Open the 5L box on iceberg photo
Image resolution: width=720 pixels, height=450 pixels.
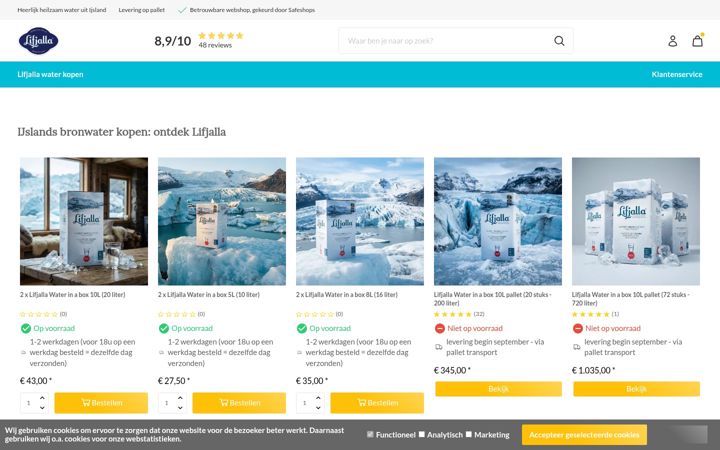(x=222, y=221)
